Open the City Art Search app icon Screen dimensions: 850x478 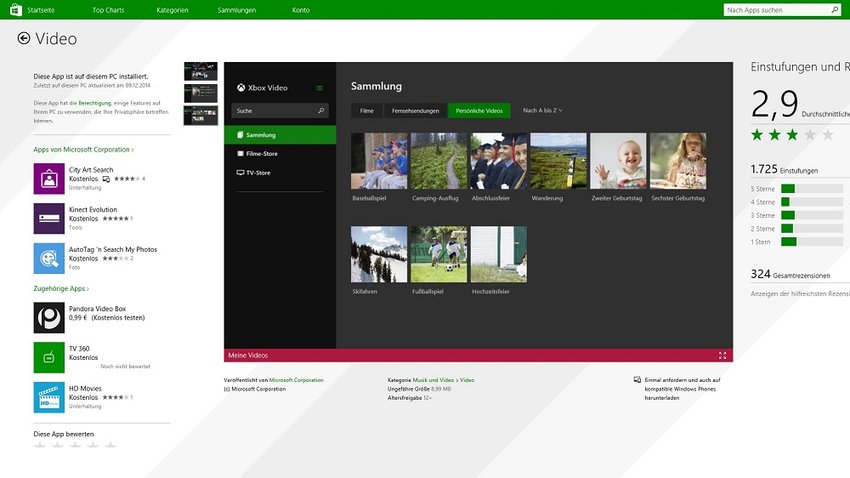[x=49, y=178]
